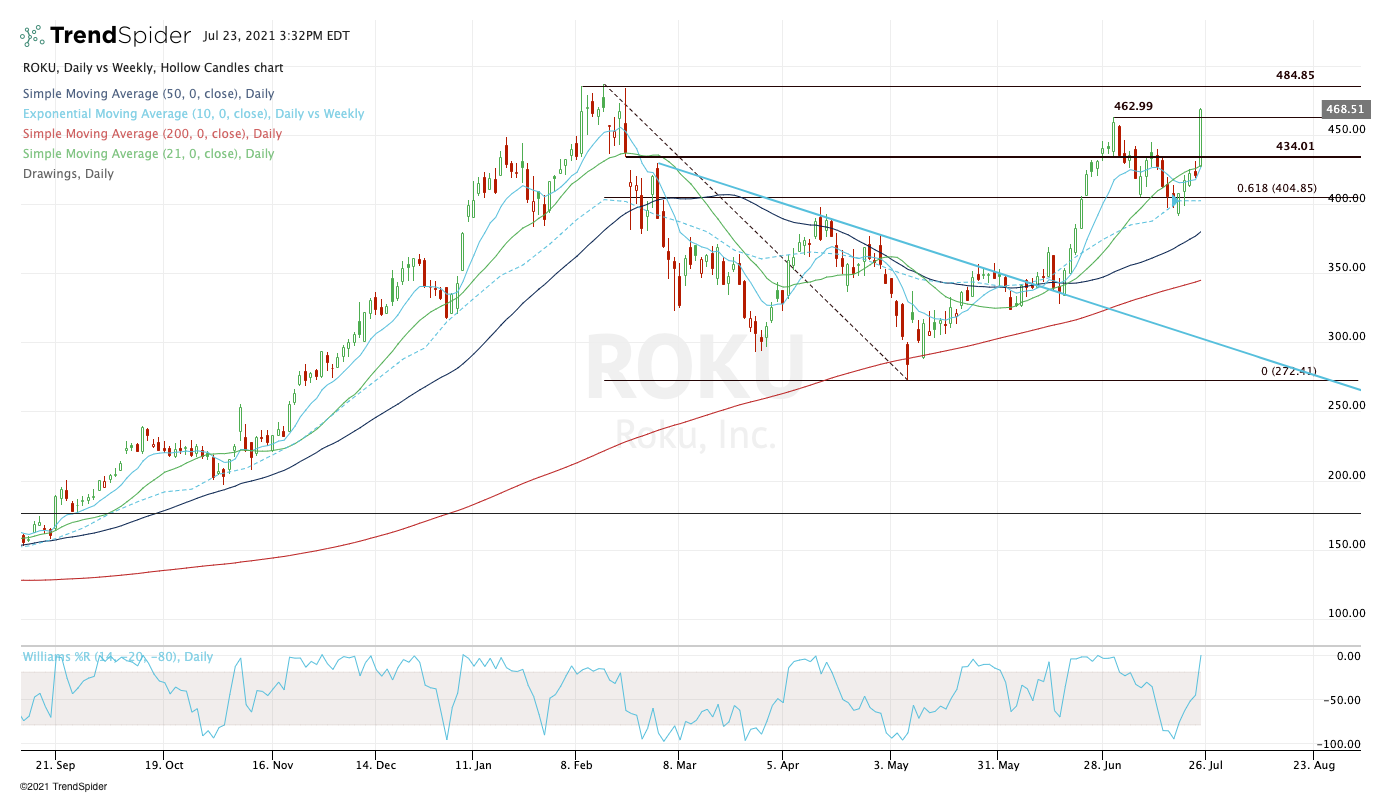Click the 400.00 price axis label
The height and width of the screenshot is (796, 1391).
pyautogui.click(x=1346, y=198)
